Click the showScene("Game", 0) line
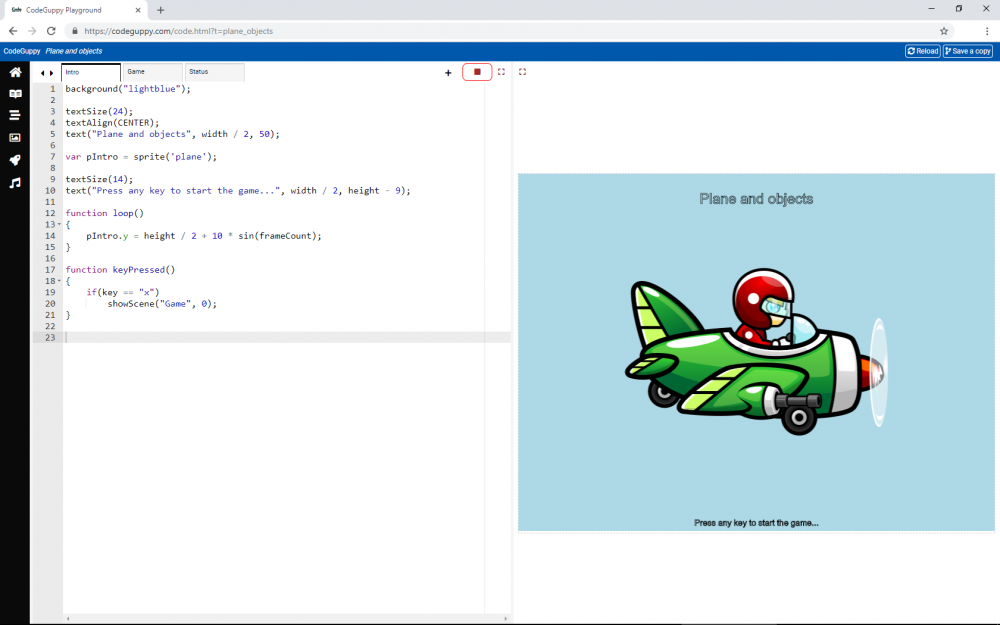 pos(162,304)
